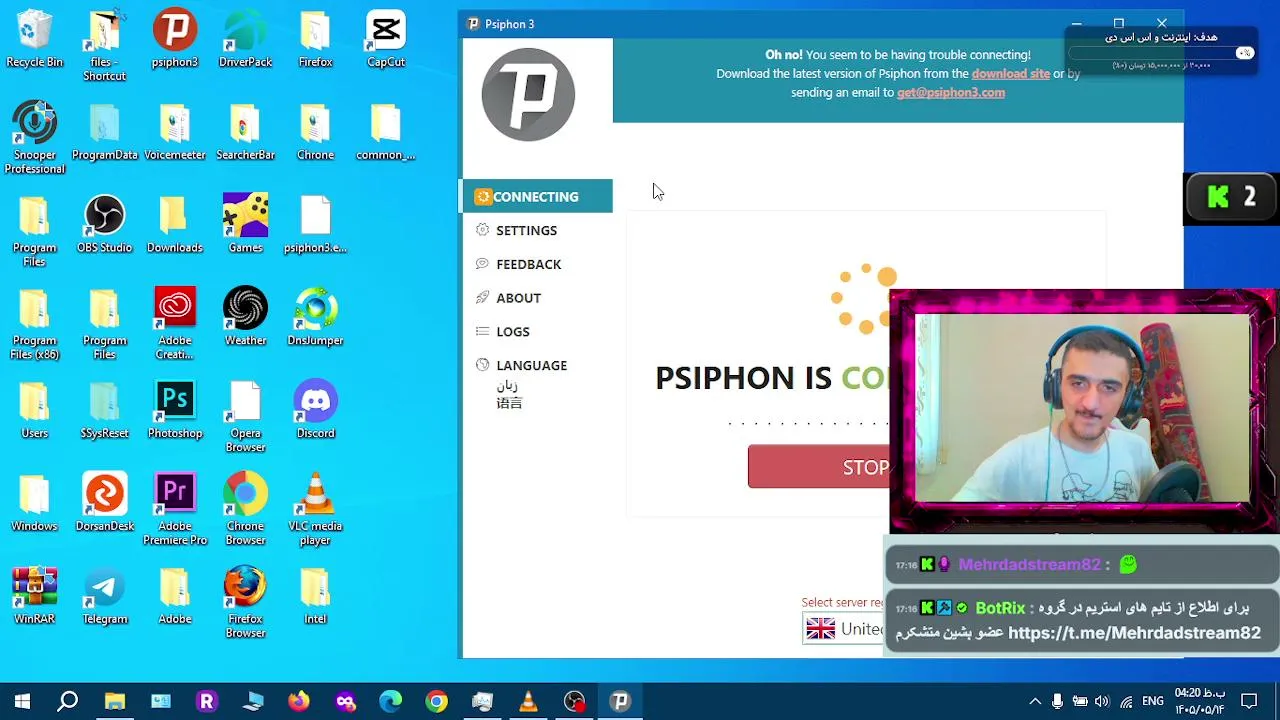Open network settings from the system tray
Screen dimensions: 1280x720
pos(1126,701)
